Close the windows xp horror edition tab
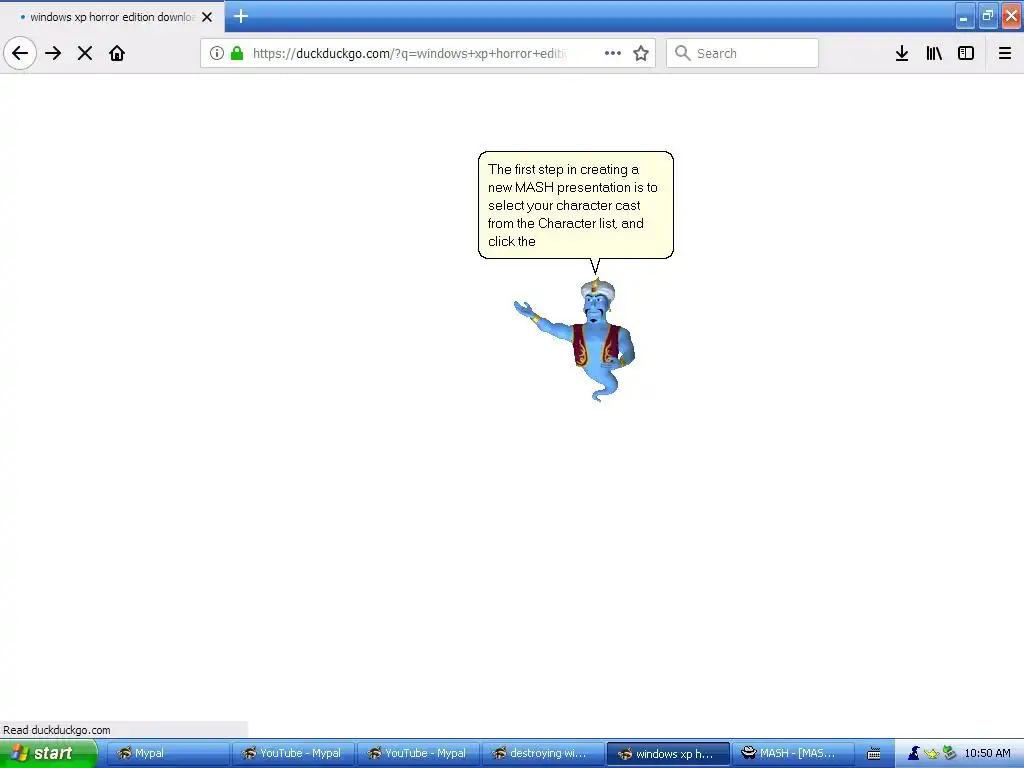This screenshot has width=1024, height=768. (207, 17)
